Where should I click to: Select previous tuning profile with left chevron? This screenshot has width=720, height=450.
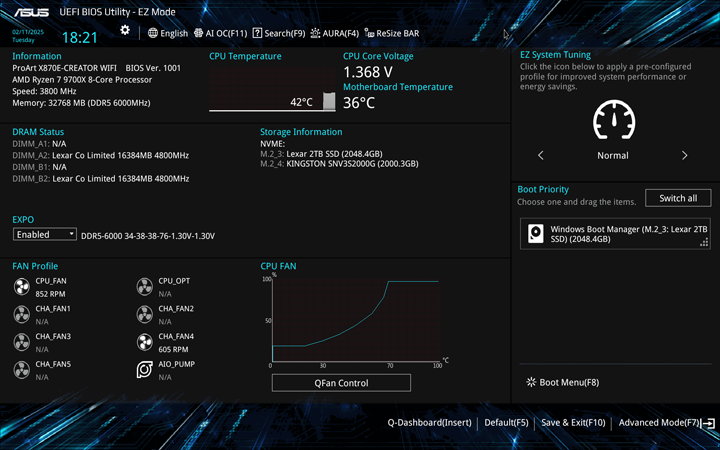tap(541, 155)
